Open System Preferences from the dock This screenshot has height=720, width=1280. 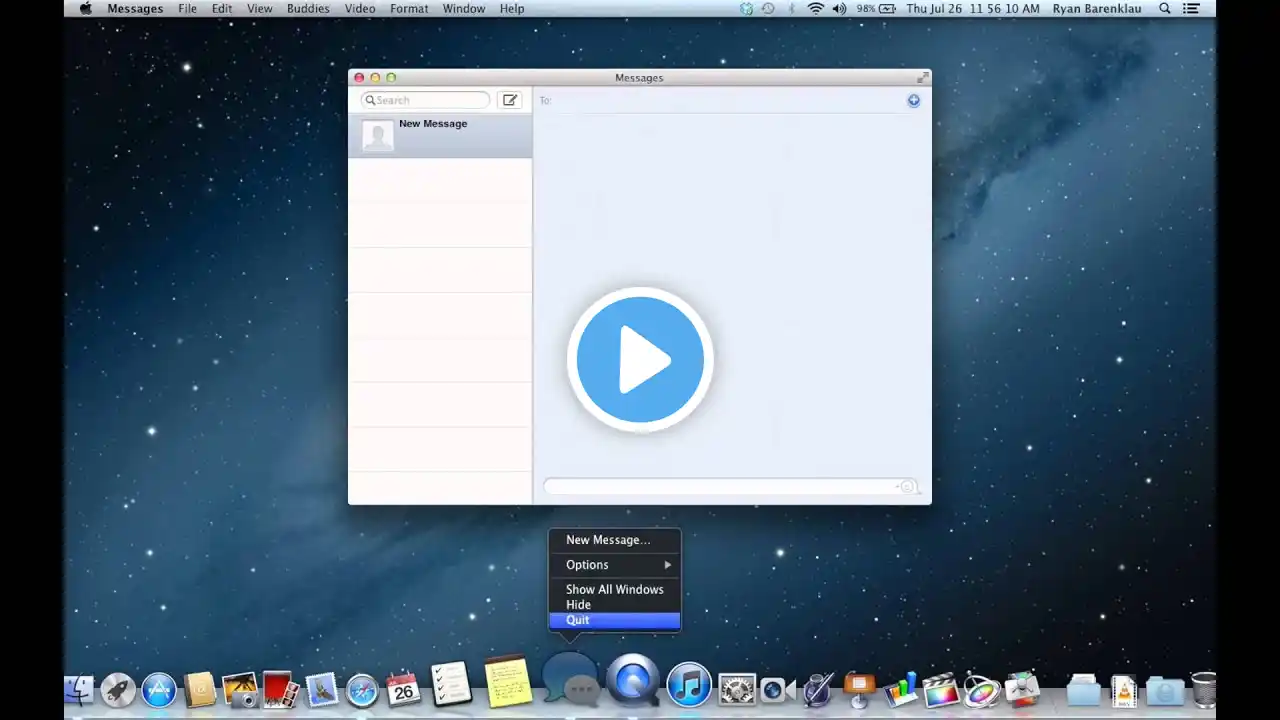(737, 689)
